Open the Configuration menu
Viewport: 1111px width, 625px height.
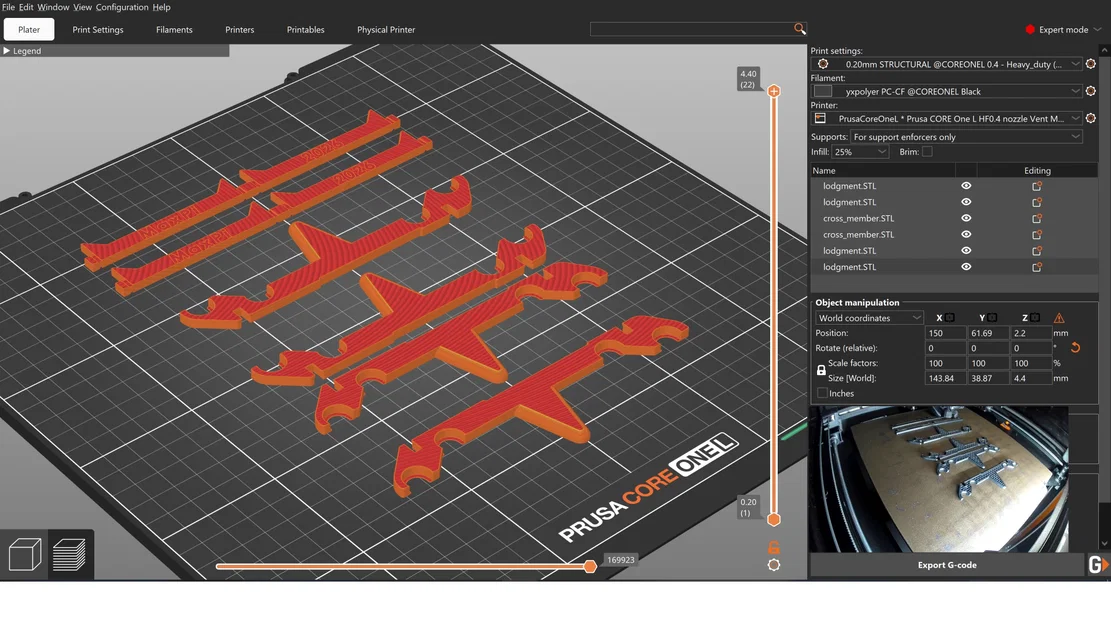click(122, 7)
